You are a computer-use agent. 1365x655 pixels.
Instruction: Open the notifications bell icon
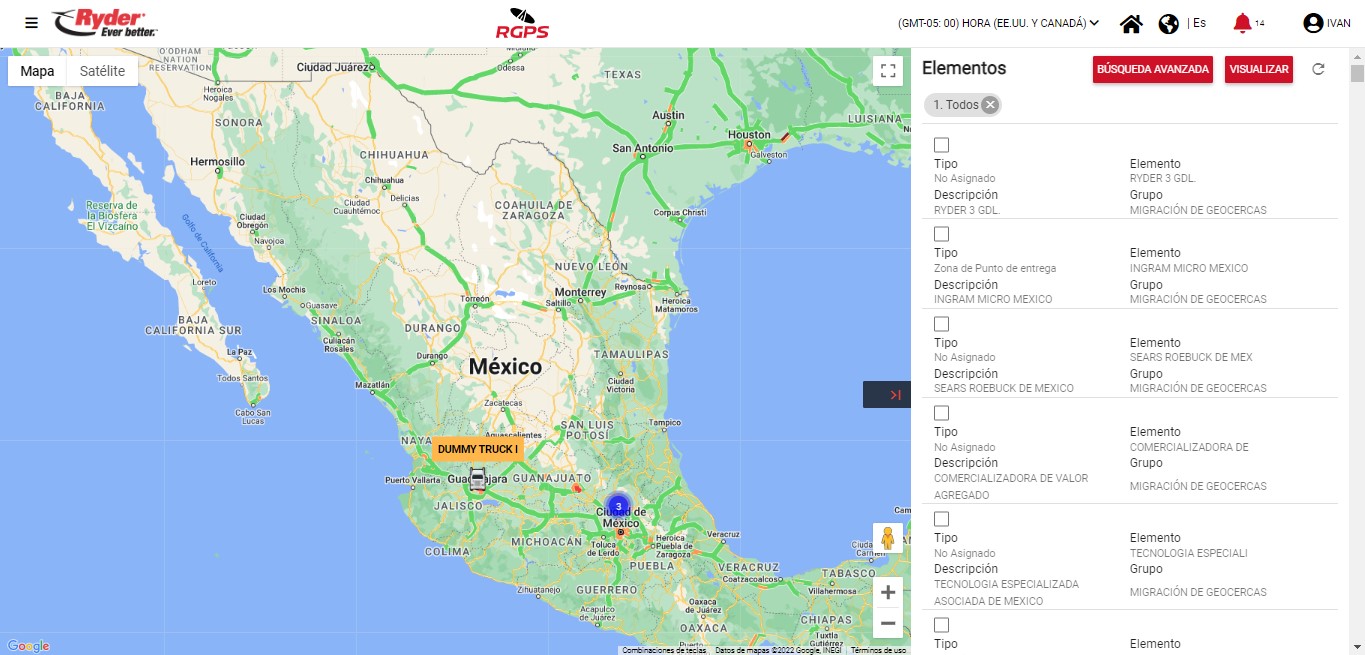pos(1242,23)
